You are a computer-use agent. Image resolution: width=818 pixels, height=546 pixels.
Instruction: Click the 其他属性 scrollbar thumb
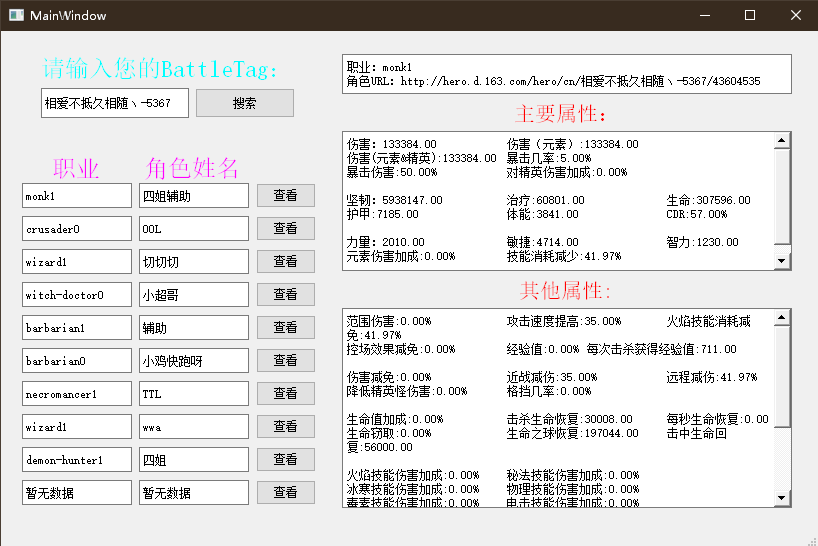pyautogui.click(x=781, y=377)
